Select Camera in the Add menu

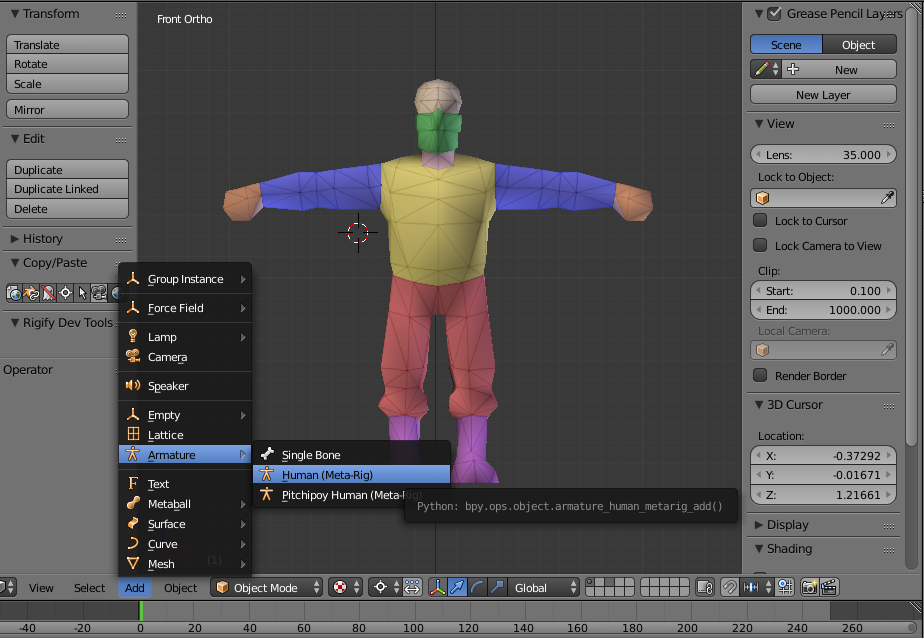pos(185,357)
